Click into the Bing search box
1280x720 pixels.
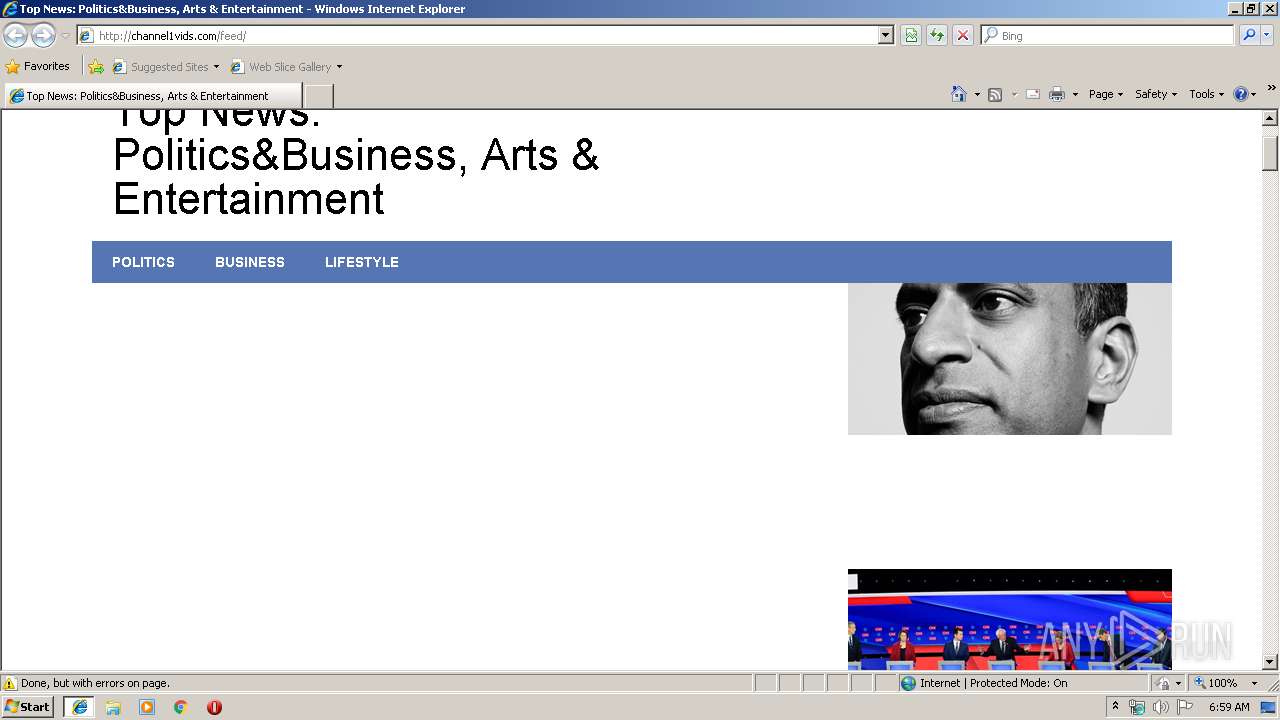click(x=1108, y=36)
